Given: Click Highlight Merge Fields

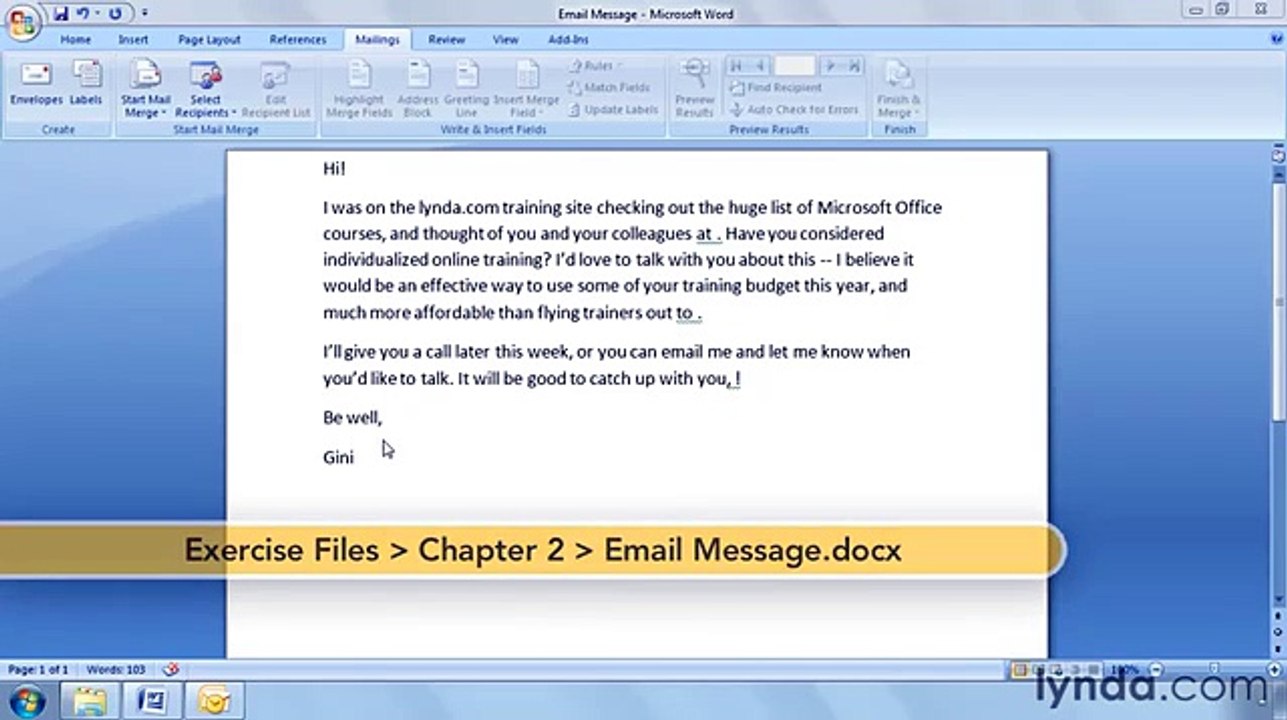Looking at the screenshot, I should coord(359,90).
